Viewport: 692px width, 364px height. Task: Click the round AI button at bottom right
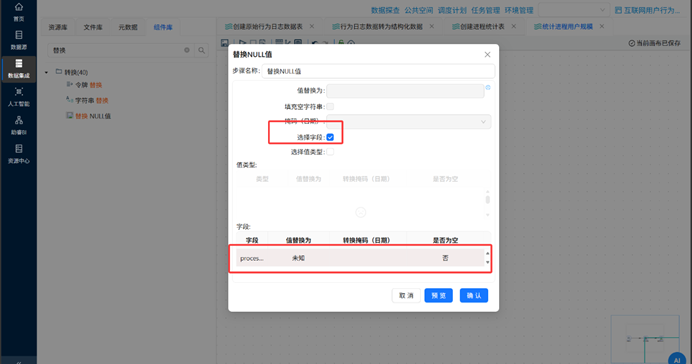coord(677,360)
